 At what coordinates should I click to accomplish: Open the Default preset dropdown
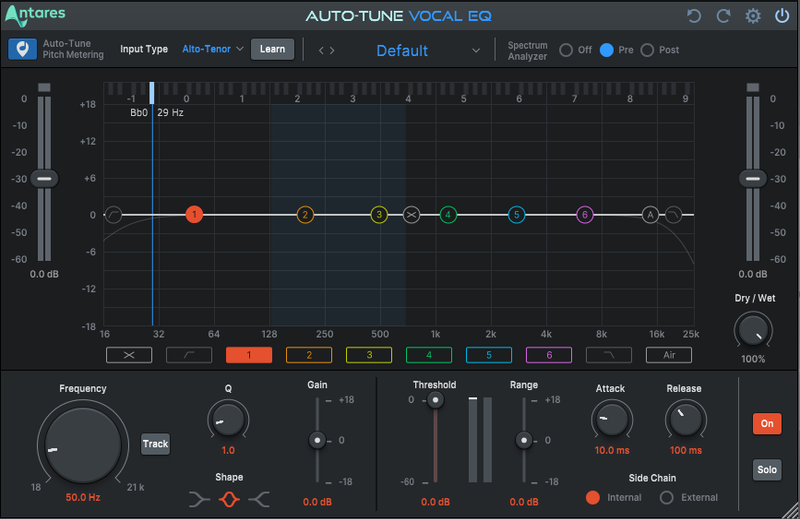(x=427, y=51)
